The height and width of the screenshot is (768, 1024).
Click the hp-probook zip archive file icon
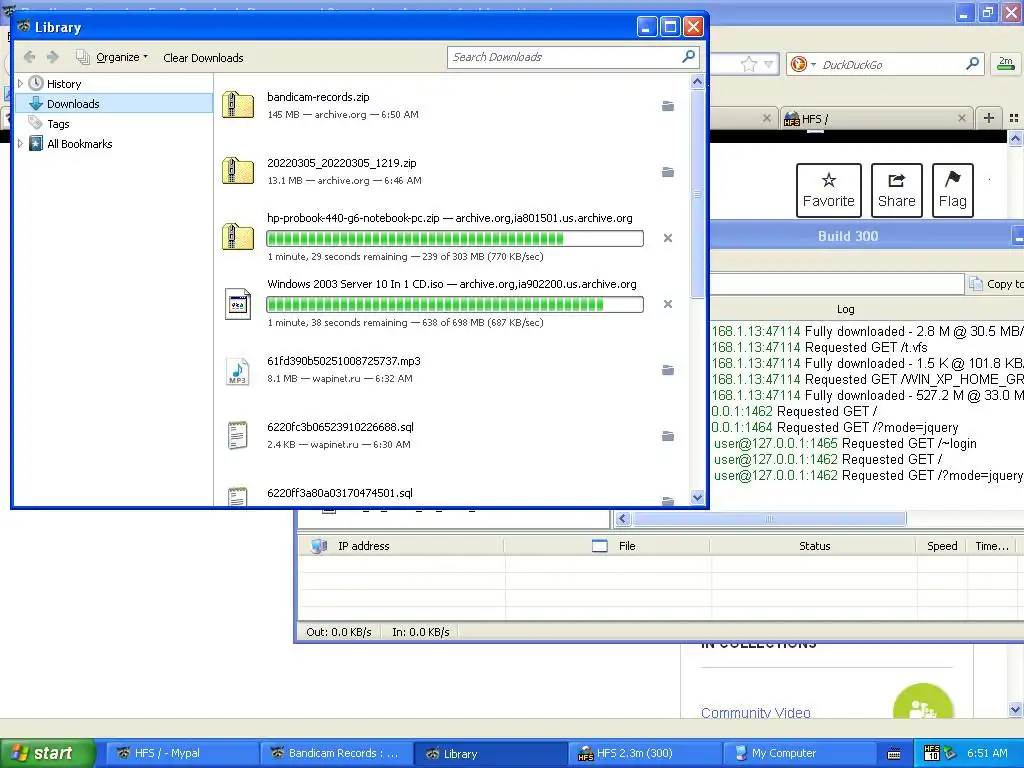(x=238, y=237)
